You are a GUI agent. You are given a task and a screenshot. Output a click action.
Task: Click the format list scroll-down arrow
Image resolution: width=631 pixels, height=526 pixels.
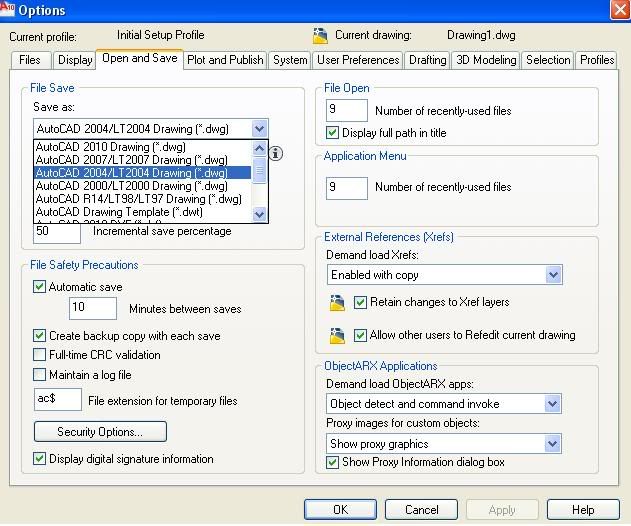(260, 214)
